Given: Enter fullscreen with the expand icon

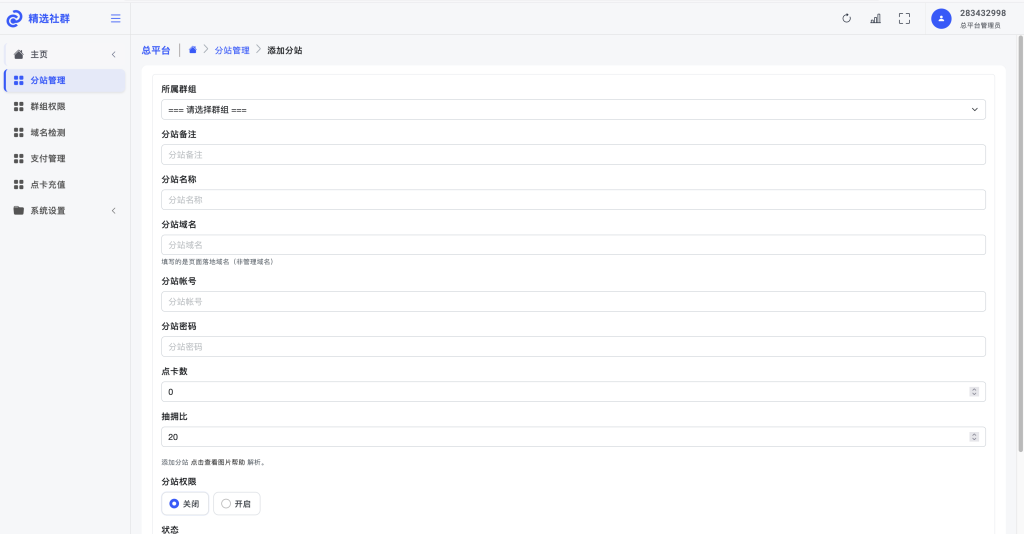Looking at the screenshot, I should (x=904, y=18).
